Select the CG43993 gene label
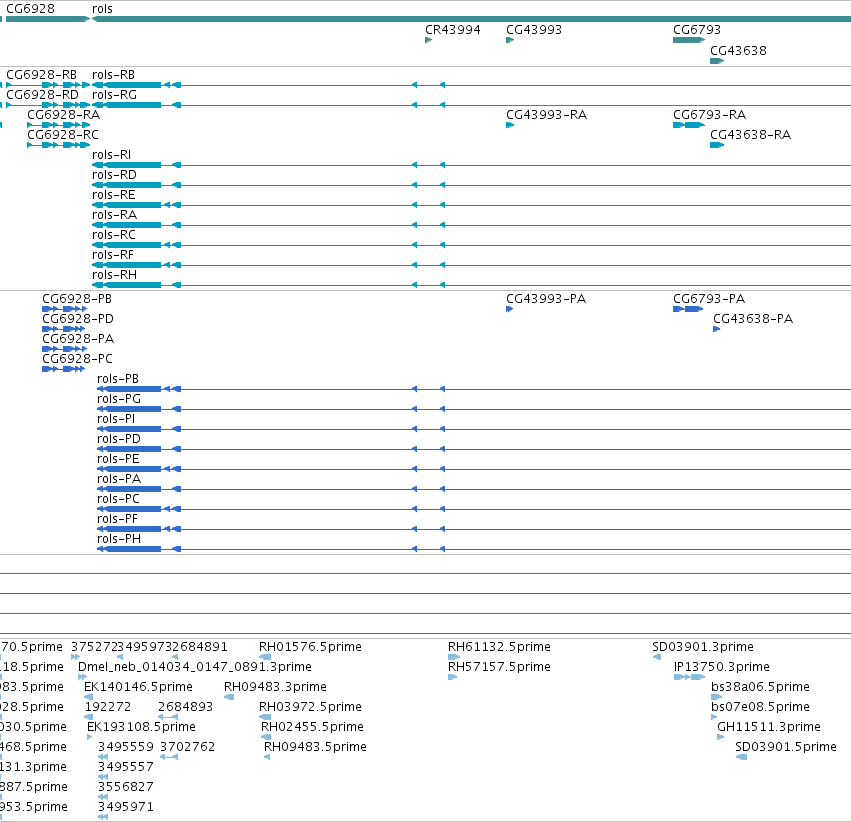Image resolution: width=851 pixels, height=822 pixels. coord(534,30)
